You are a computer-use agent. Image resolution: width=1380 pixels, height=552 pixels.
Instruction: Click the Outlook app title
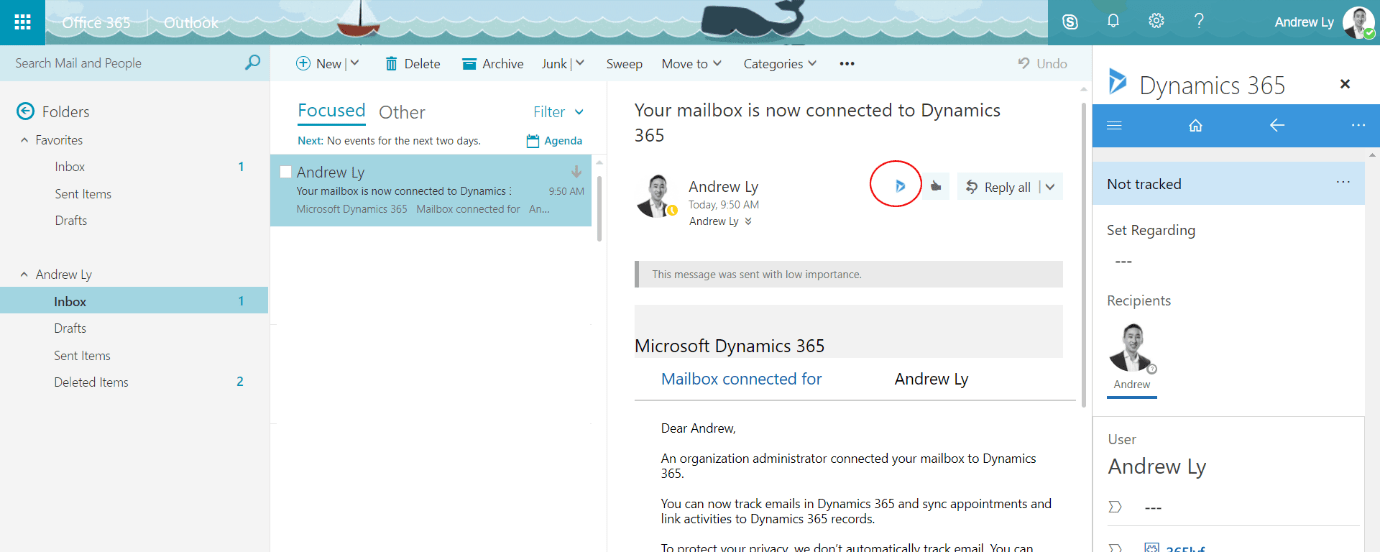(x=191, y=22)
